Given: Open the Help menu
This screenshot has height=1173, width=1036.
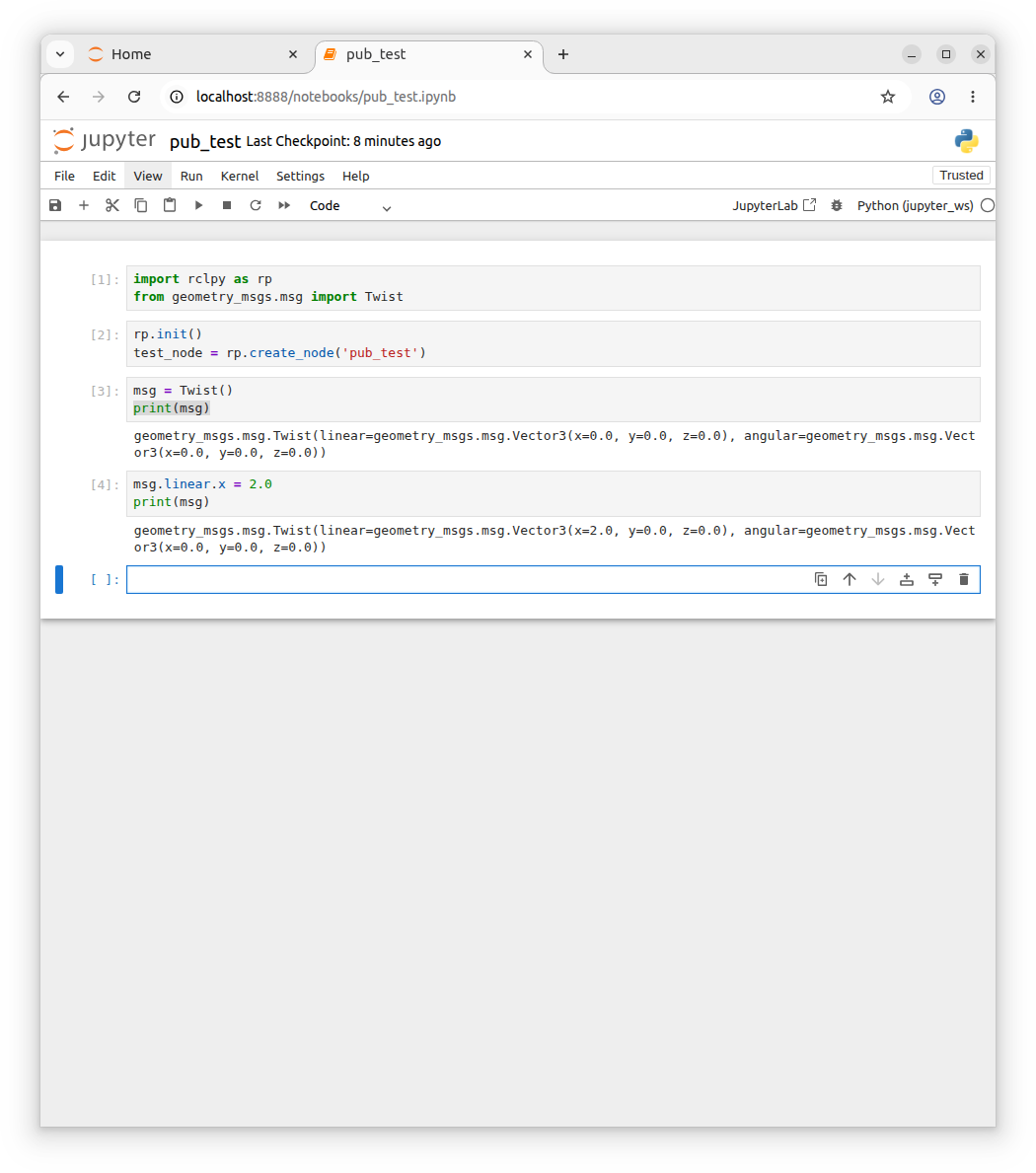Looking at the screenshot, I should 356,176.
